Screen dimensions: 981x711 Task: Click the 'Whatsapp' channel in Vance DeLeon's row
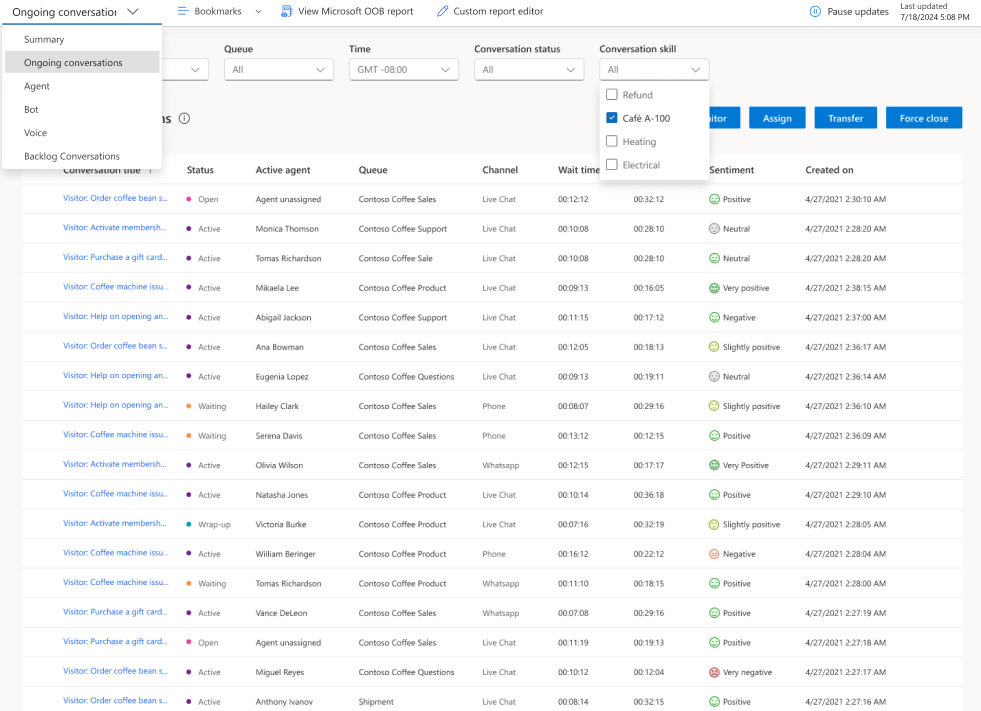click(x=501, y=613)
